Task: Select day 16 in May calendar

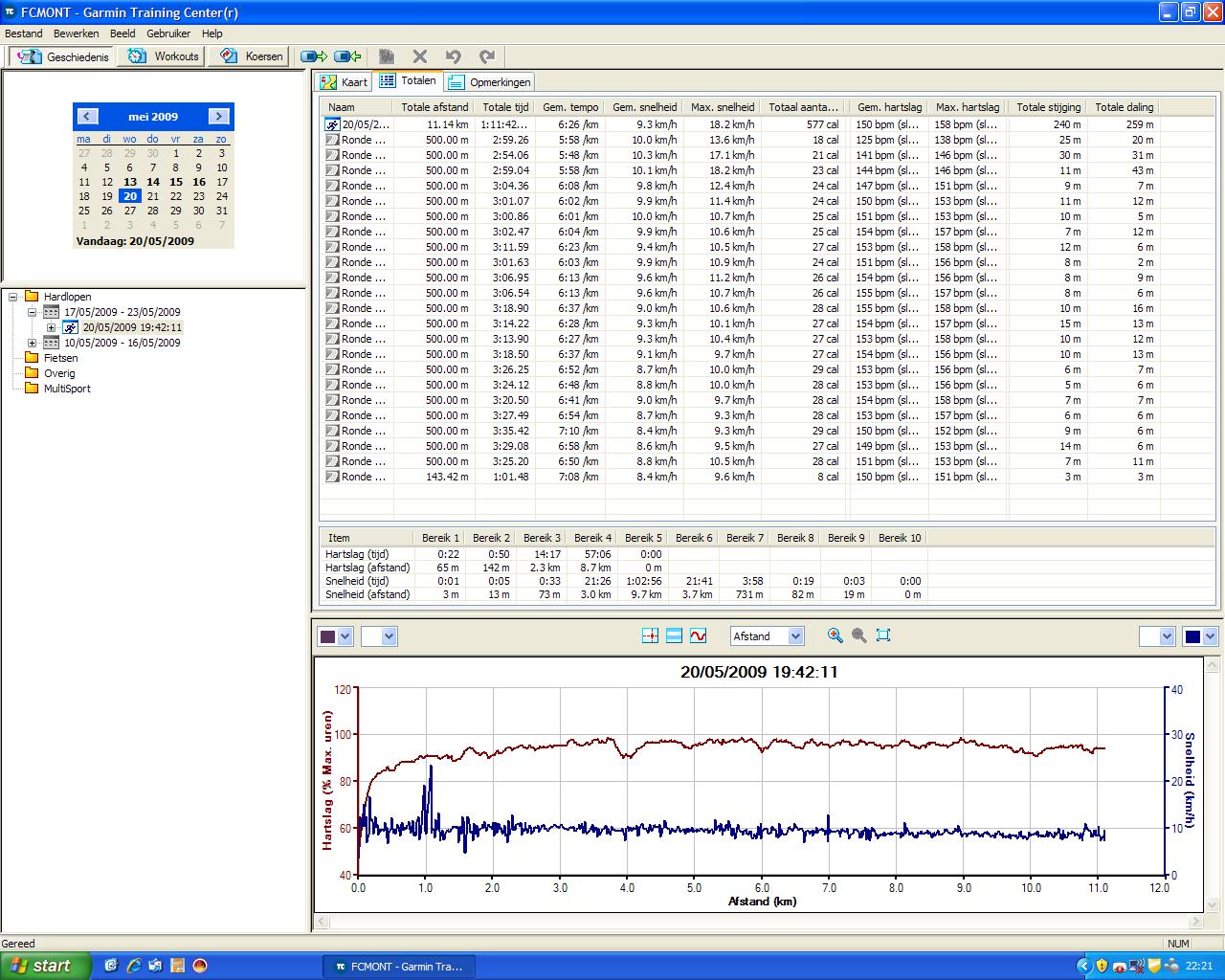Action: (199, 182)
